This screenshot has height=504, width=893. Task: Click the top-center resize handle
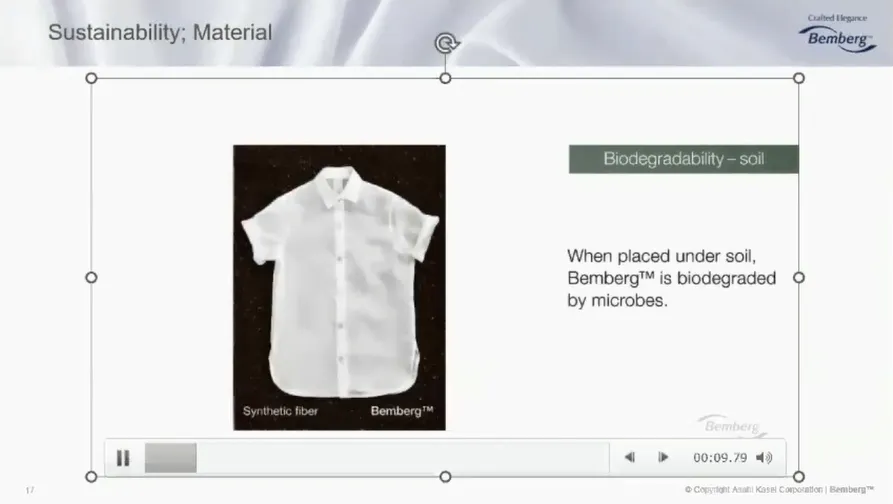[x=445, y=78]
